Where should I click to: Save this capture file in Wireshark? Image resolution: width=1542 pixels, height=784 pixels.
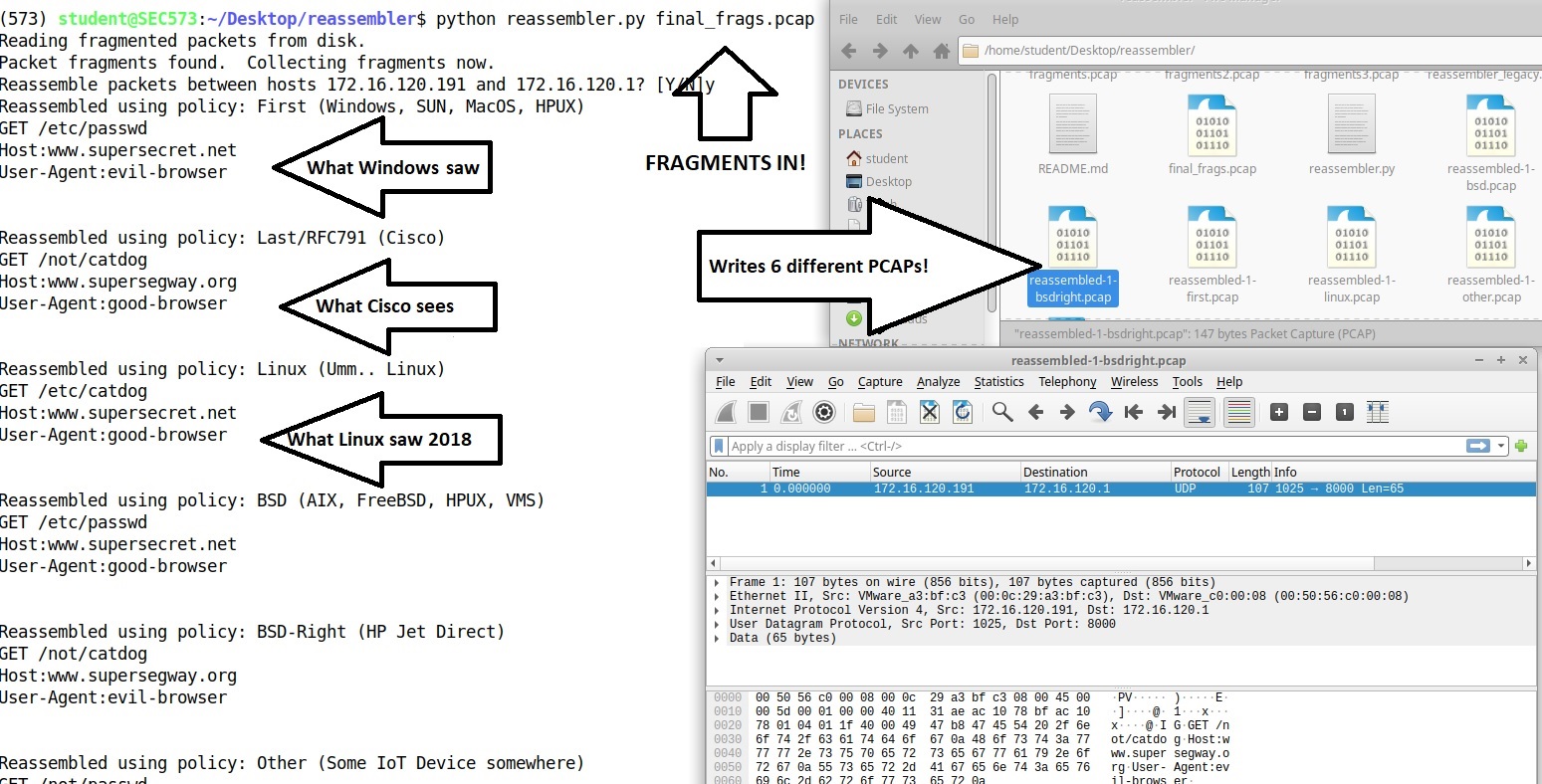[896, 412]
